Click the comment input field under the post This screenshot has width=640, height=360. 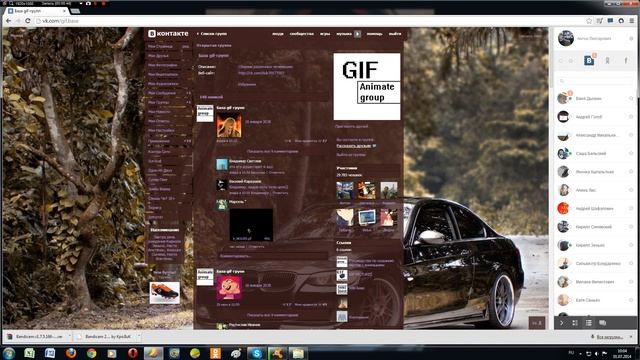pos(272,256)
